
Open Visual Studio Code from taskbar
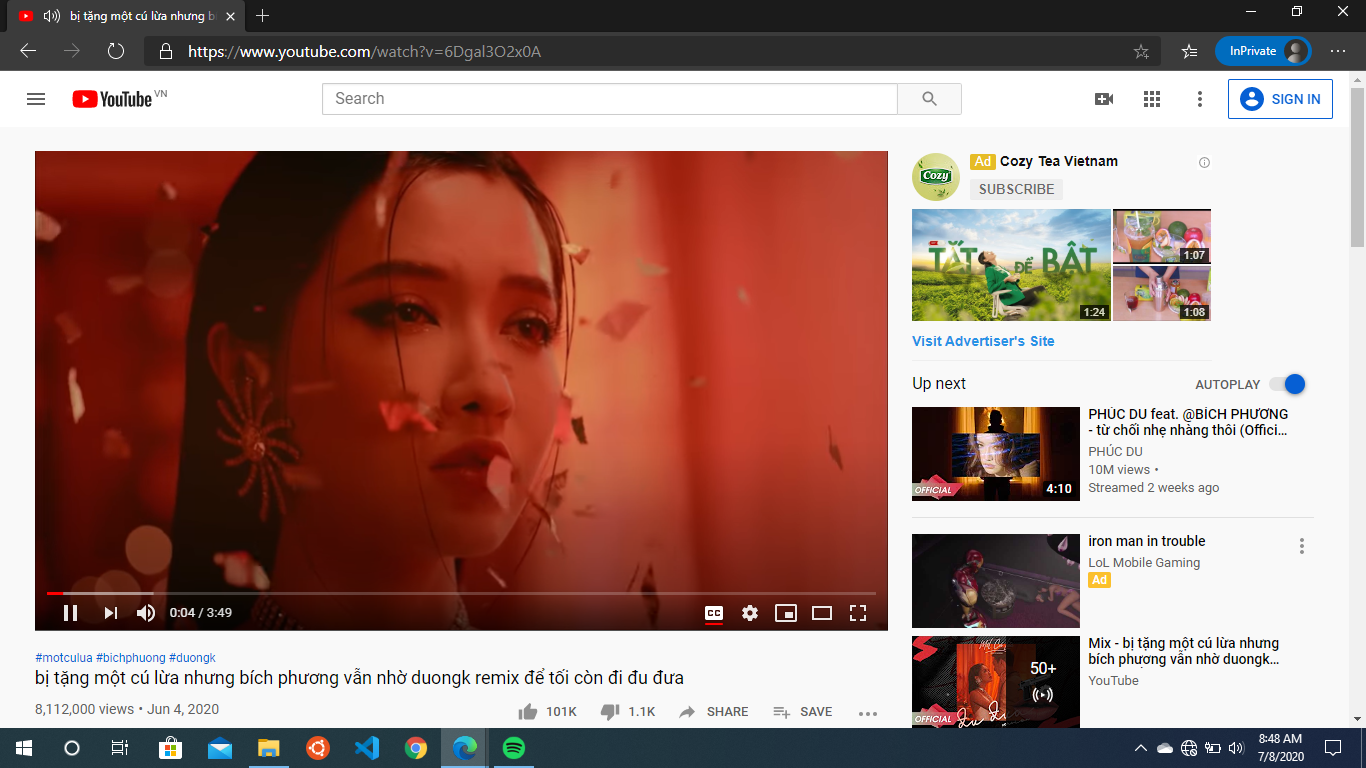point(367,748)
